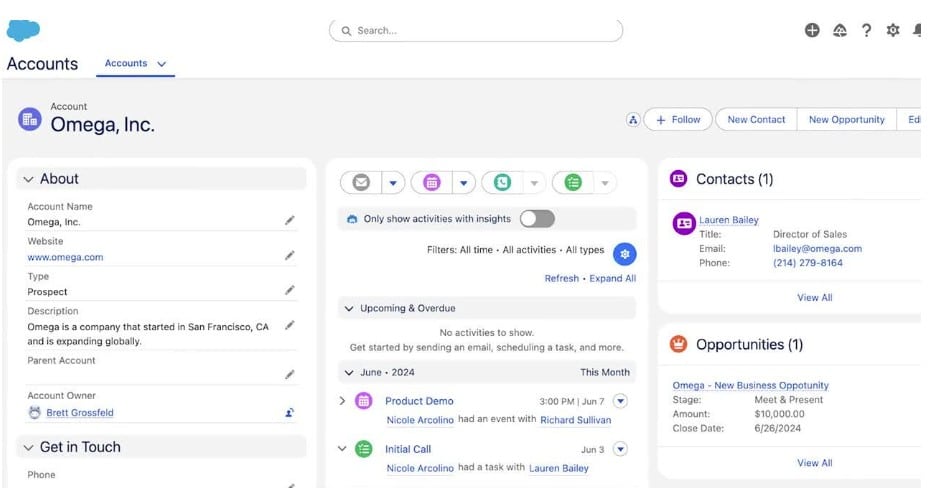Click the Omega, Inc. page title

click(102, 124)
